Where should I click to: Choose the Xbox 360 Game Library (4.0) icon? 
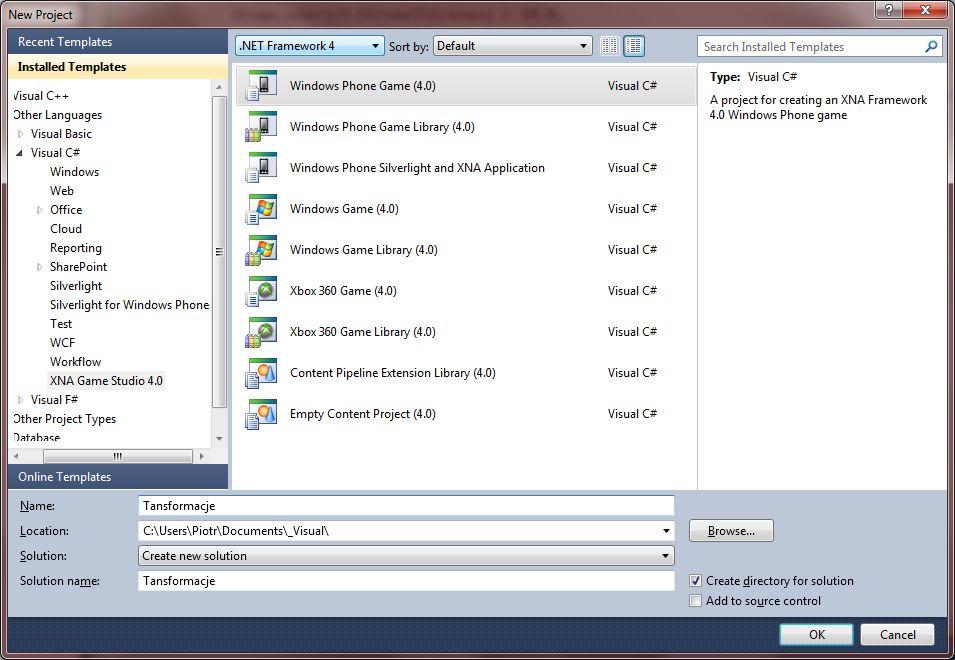261,332
